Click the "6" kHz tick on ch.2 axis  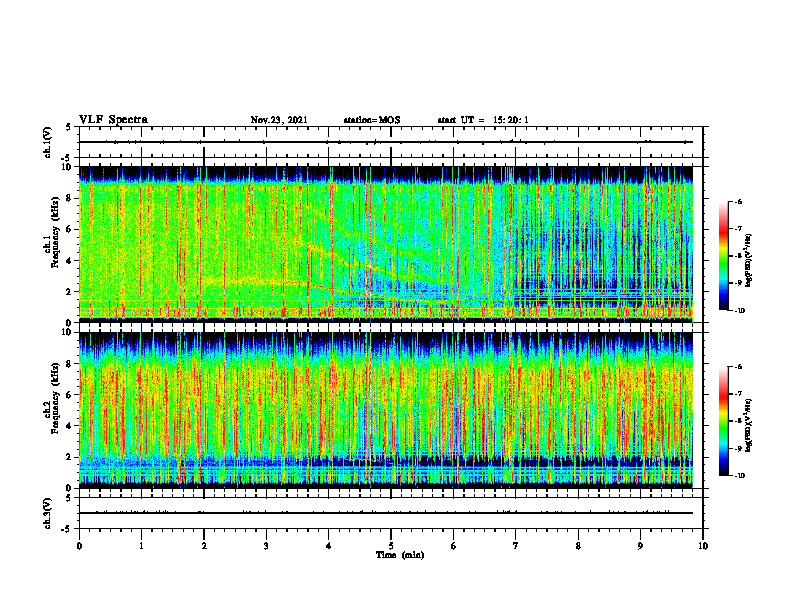click(70, 395)
